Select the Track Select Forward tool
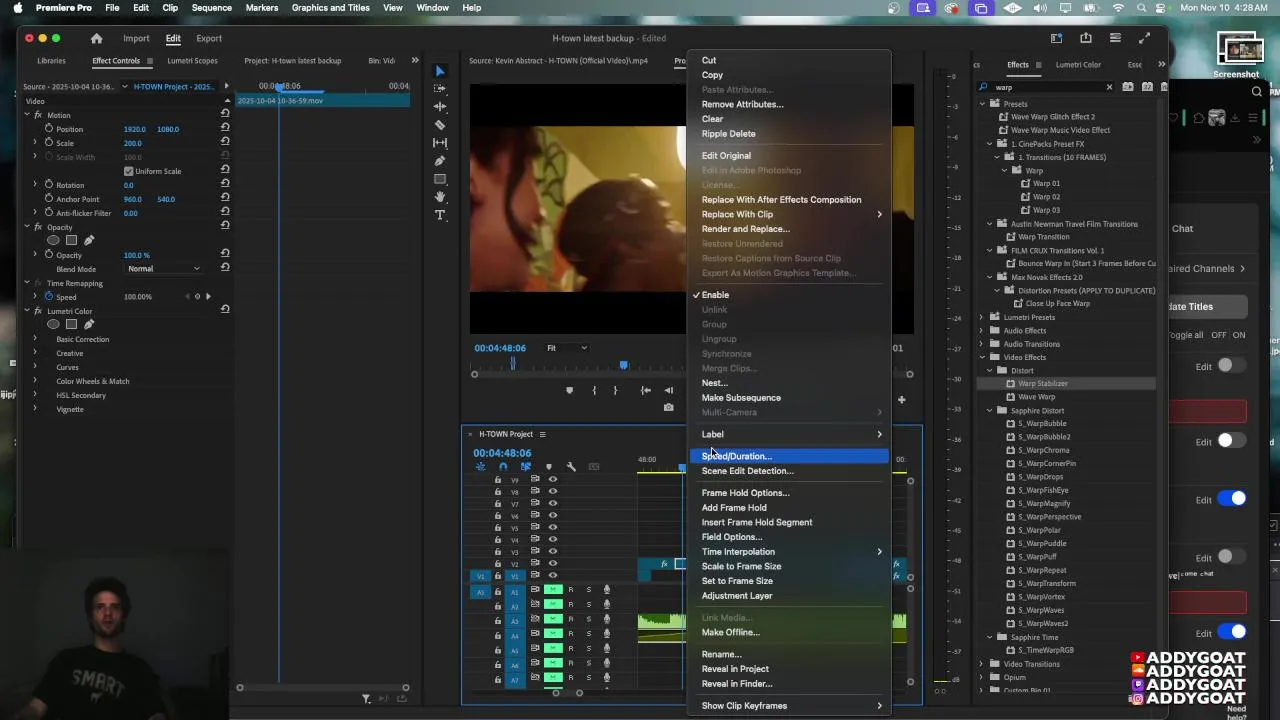 pos(440,89)
